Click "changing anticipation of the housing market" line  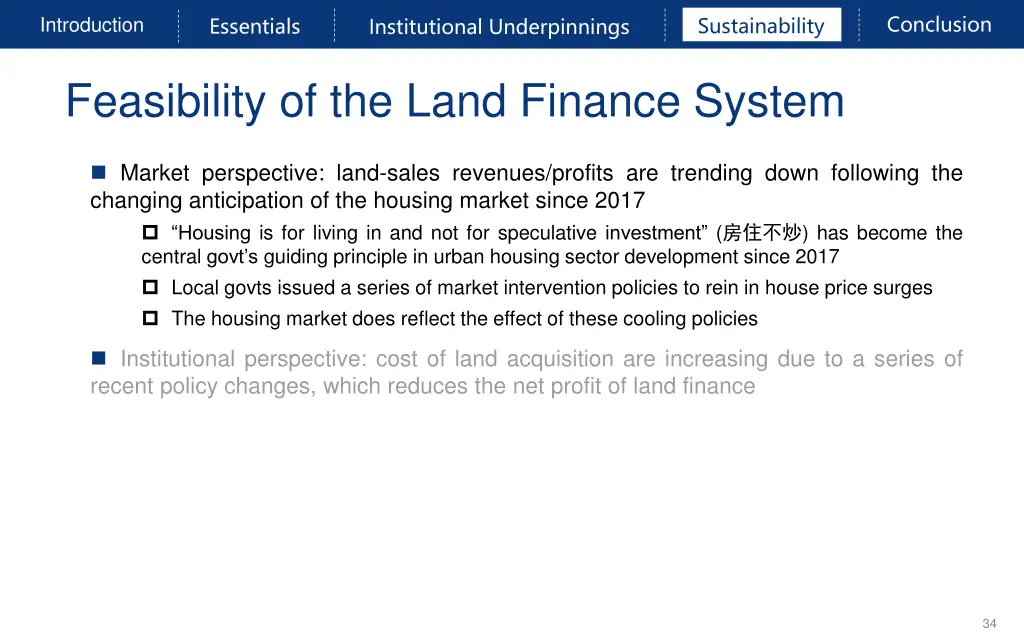367,200
